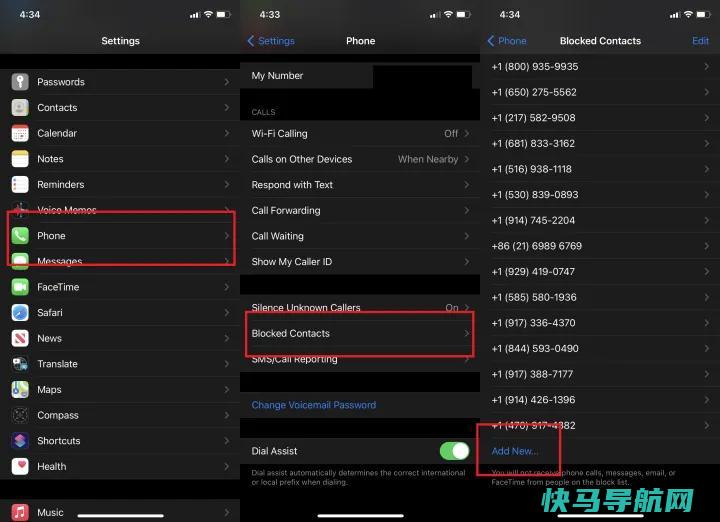Screen dimensions: 720x522
Task: Tap the Calendar app icon
Action: (20, 133)
